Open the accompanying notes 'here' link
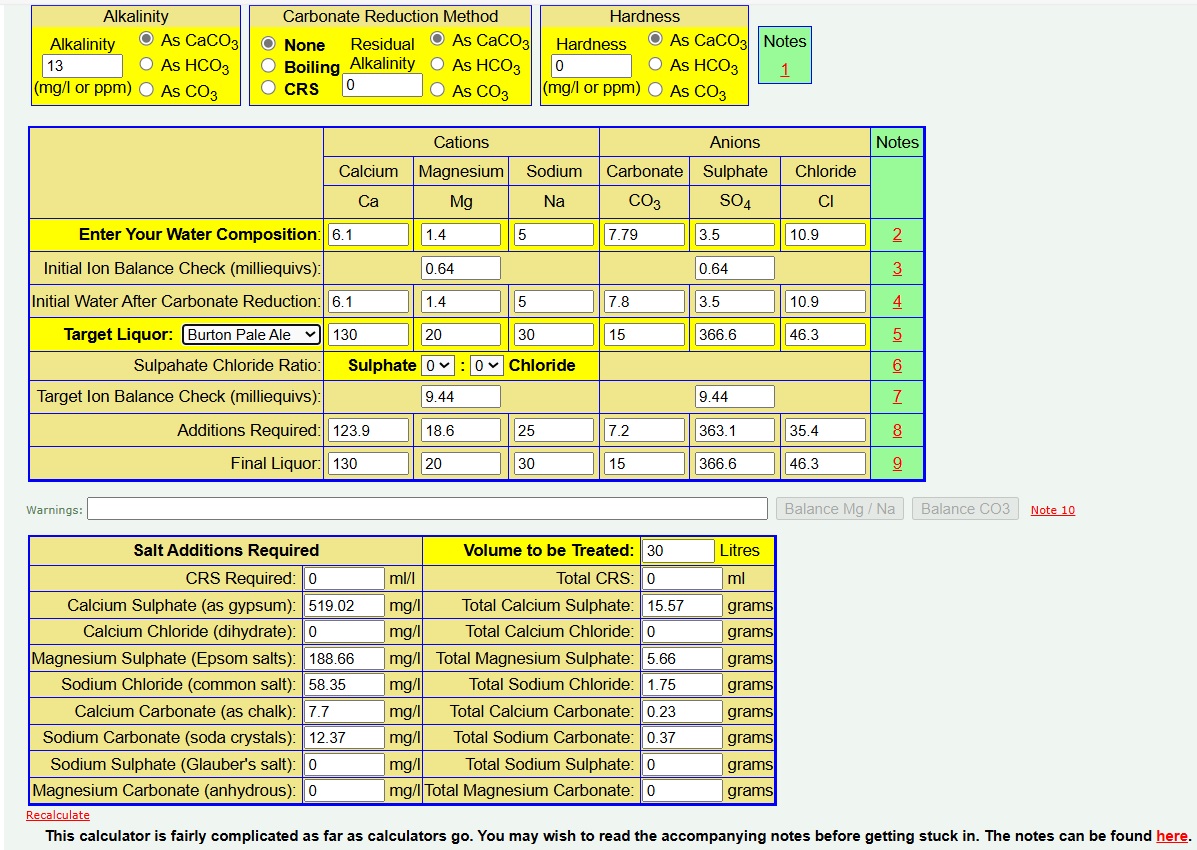The height and width of the screenshot is (850, 1197). click(1172, 835)
